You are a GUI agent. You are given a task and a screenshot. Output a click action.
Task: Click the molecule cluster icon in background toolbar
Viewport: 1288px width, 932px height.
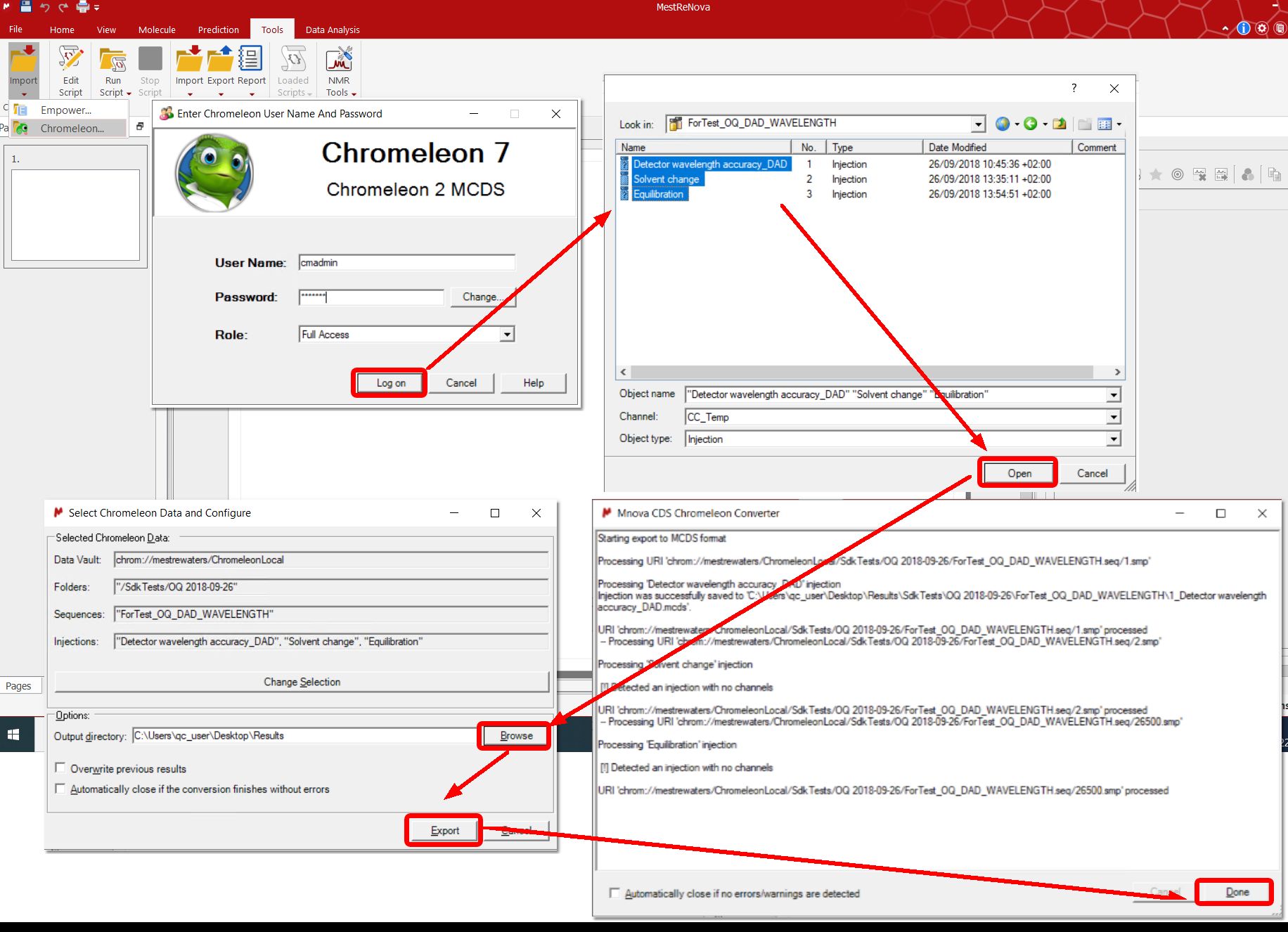click(1248, 174)
